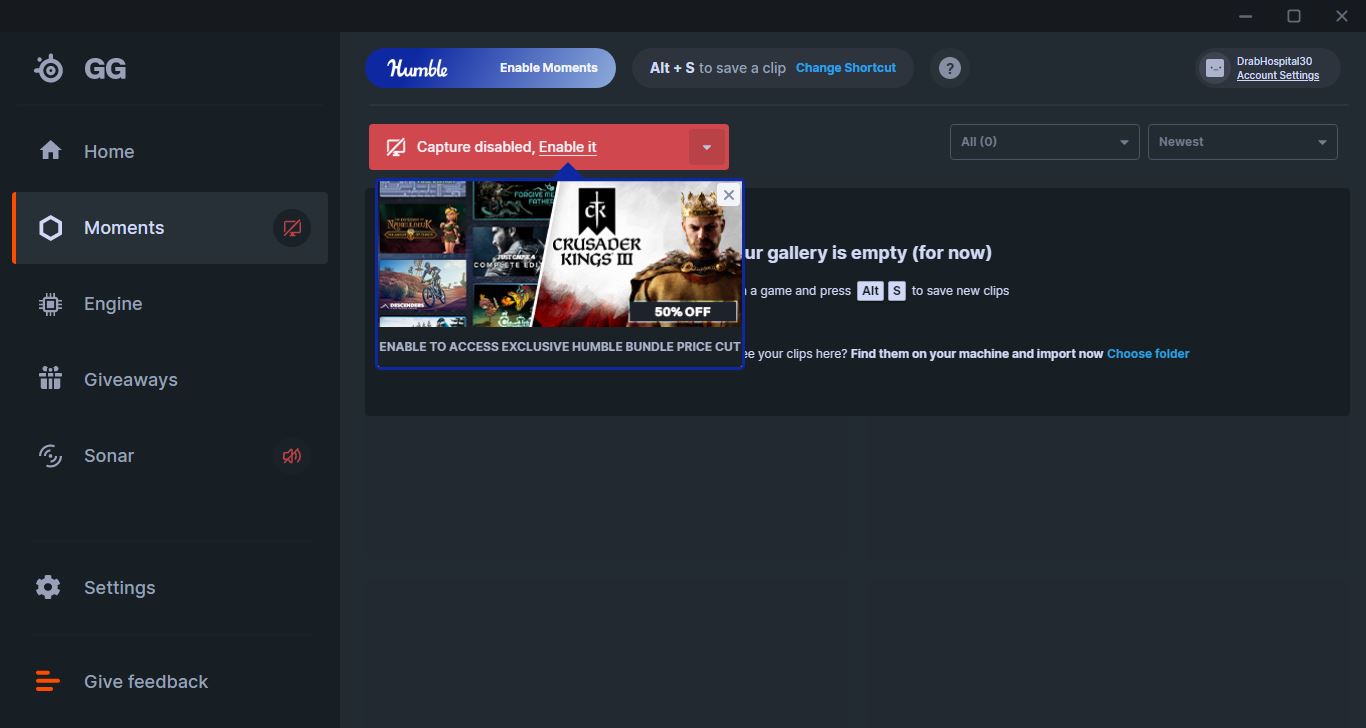
Task: Open Account Settings link
Action: (x=1278, y=76)
